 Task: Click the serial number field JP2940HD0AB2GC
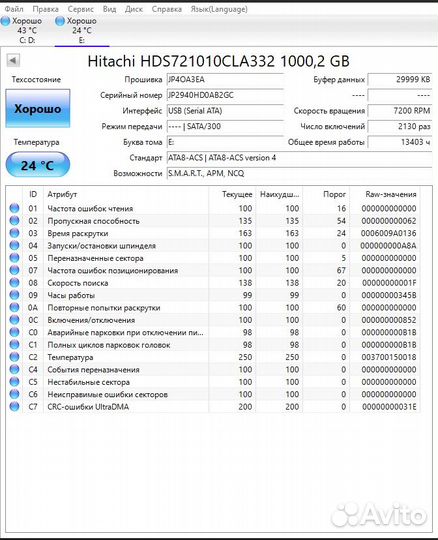coord(225,95)
